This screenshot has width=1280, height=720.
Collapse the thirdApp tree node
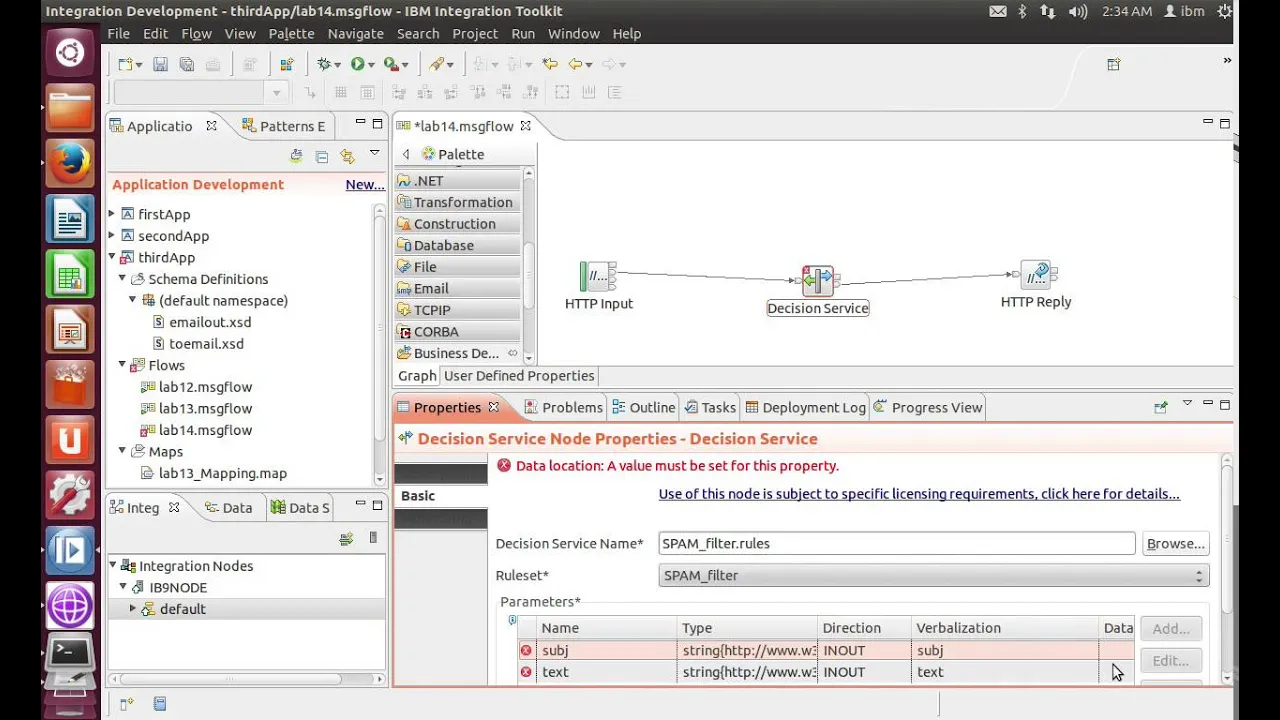pyautogui.click(x=112, y=258)
